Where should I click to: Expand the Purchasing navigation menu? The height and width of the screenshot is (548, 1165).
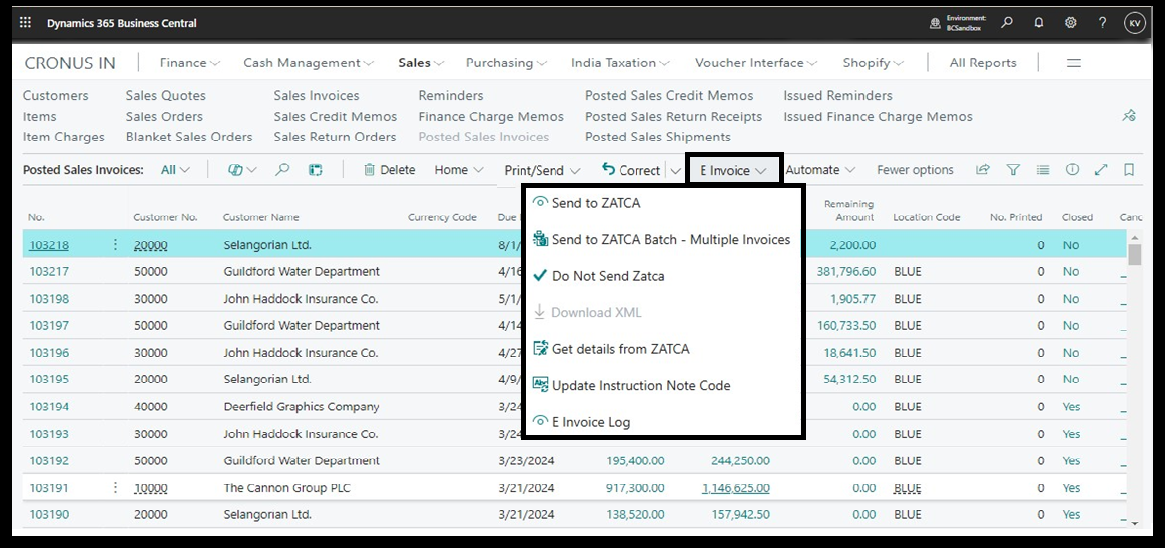507,63
